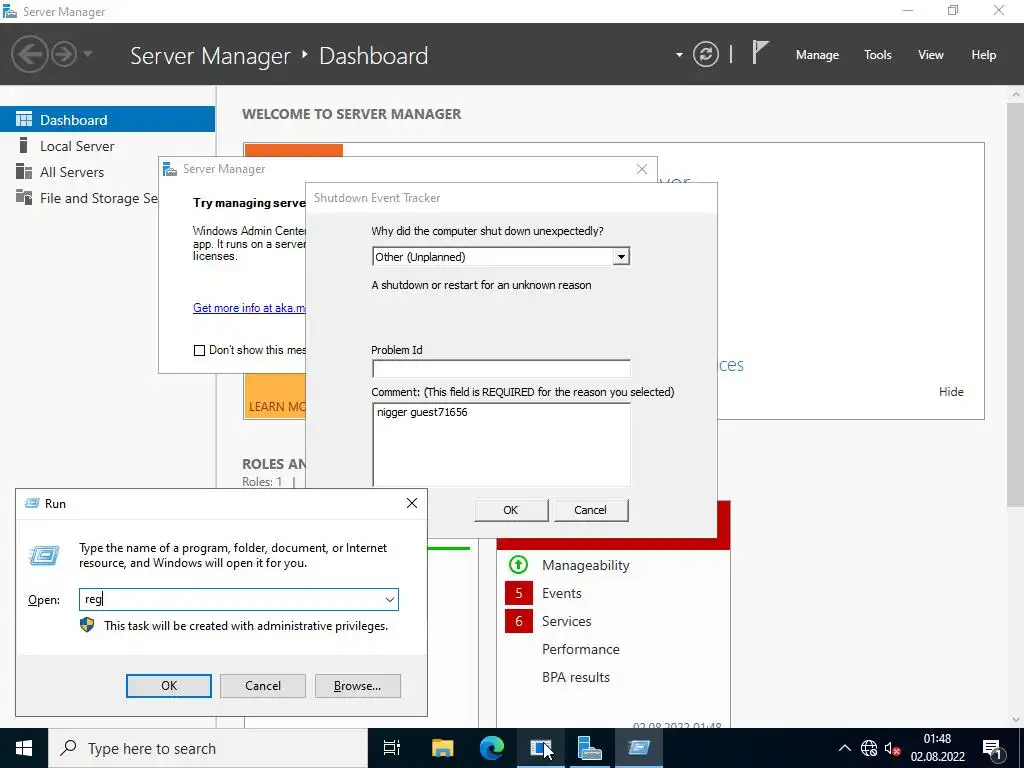
Task: Open the Help menu
Action: [x=983, y=55]
